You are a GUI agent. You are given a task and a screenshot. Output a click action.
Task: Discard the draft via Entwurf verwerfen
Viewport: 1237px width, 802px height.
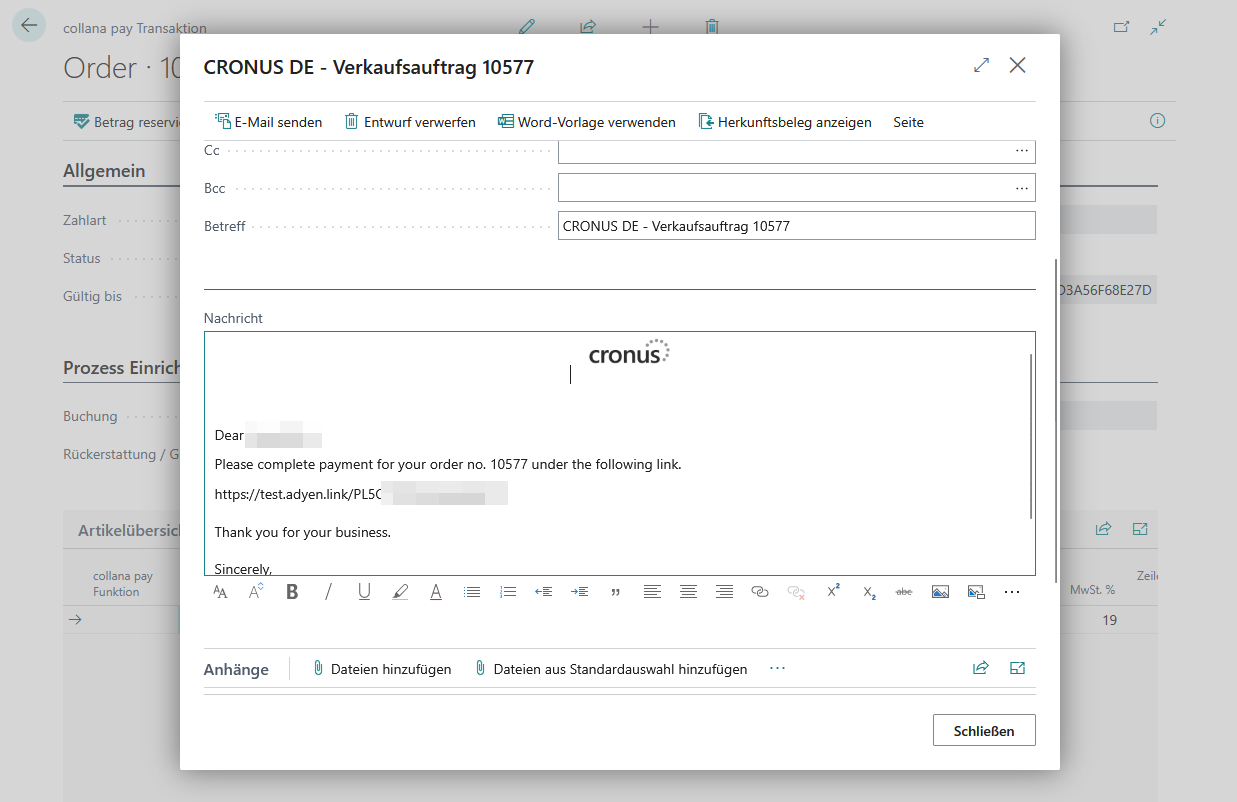(x=410, y=122)
